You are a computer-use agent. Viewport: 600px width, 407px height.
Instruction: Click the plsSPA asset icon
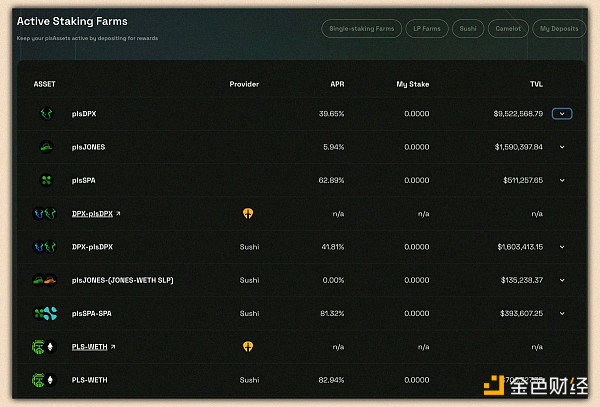click(x=46, y=180)
